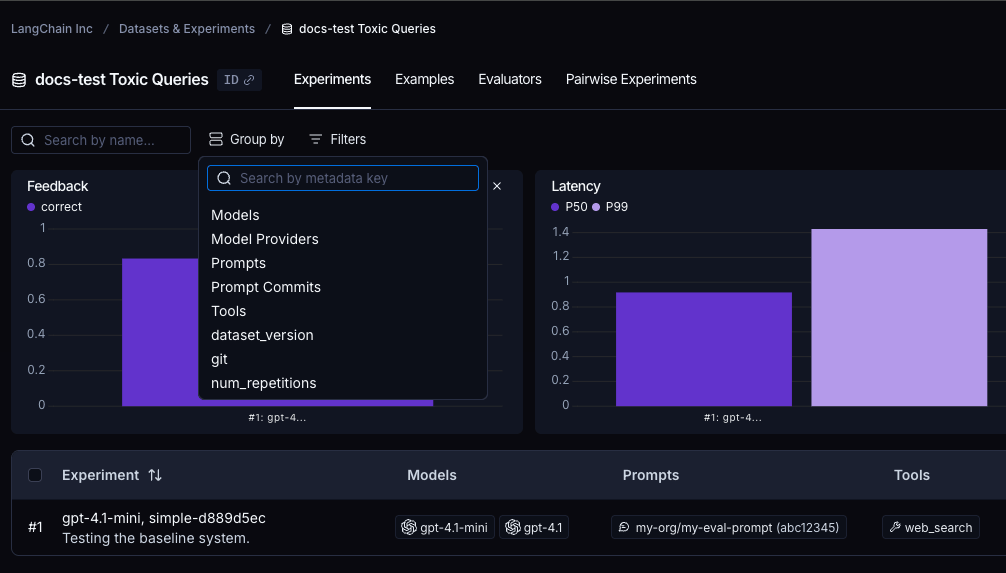
Task: Toggle the correct legend dot in Feedback
Action: [31, 207]
